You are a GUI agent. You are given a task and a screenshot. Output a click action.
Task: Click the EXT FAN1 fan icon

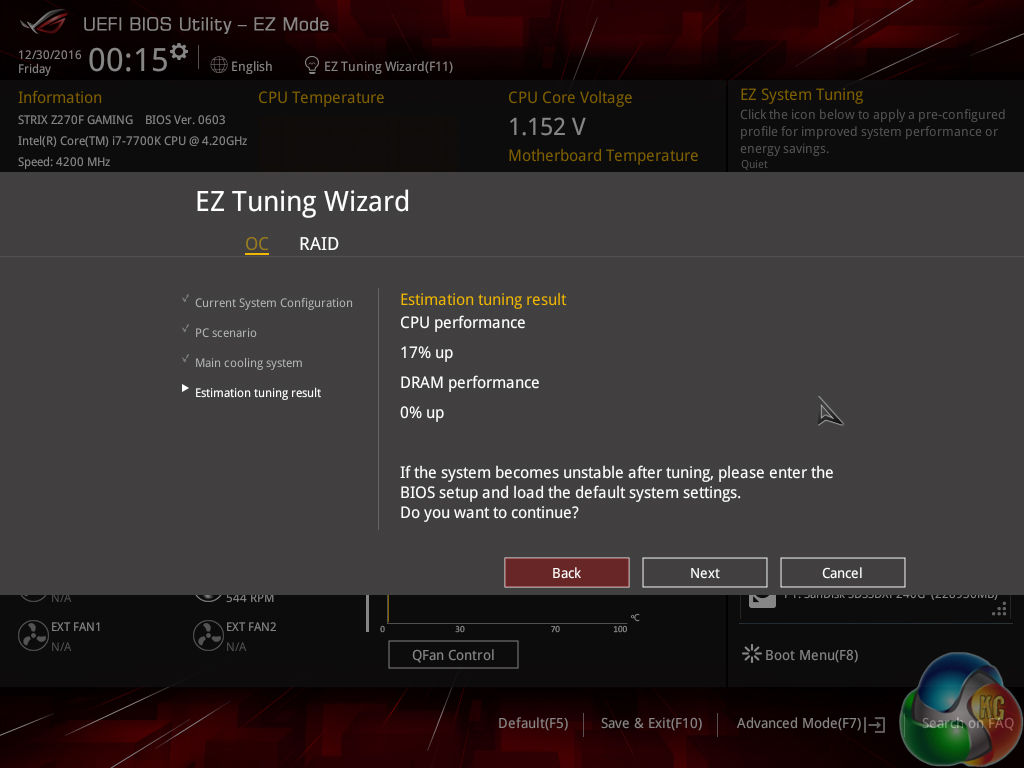click(33, 635)
